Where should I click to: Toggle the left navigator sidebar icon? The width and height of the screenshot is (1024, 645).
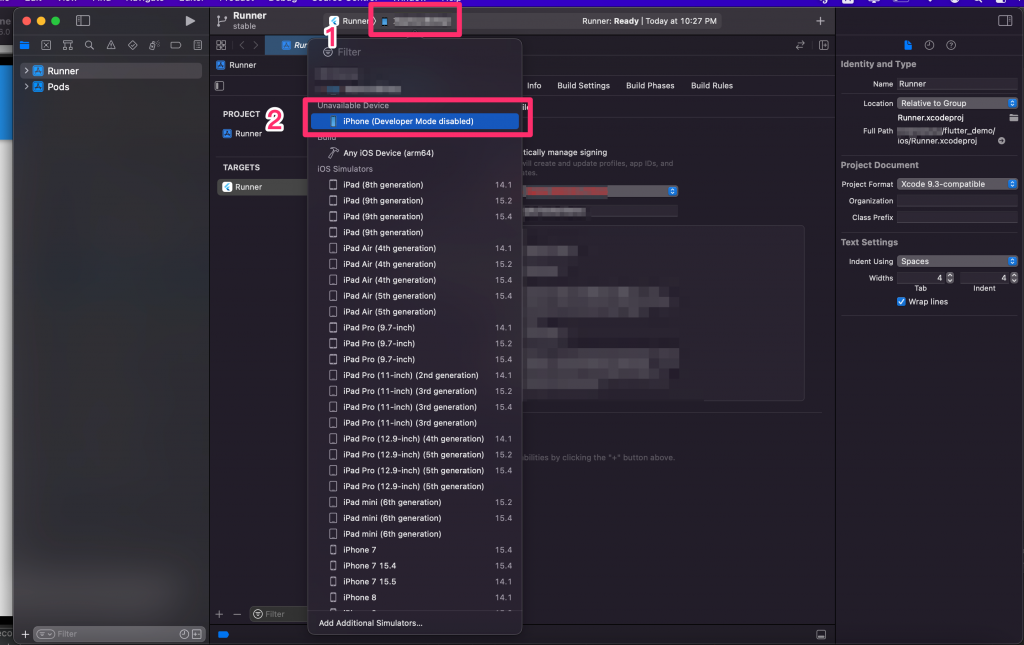pos(83,21)
